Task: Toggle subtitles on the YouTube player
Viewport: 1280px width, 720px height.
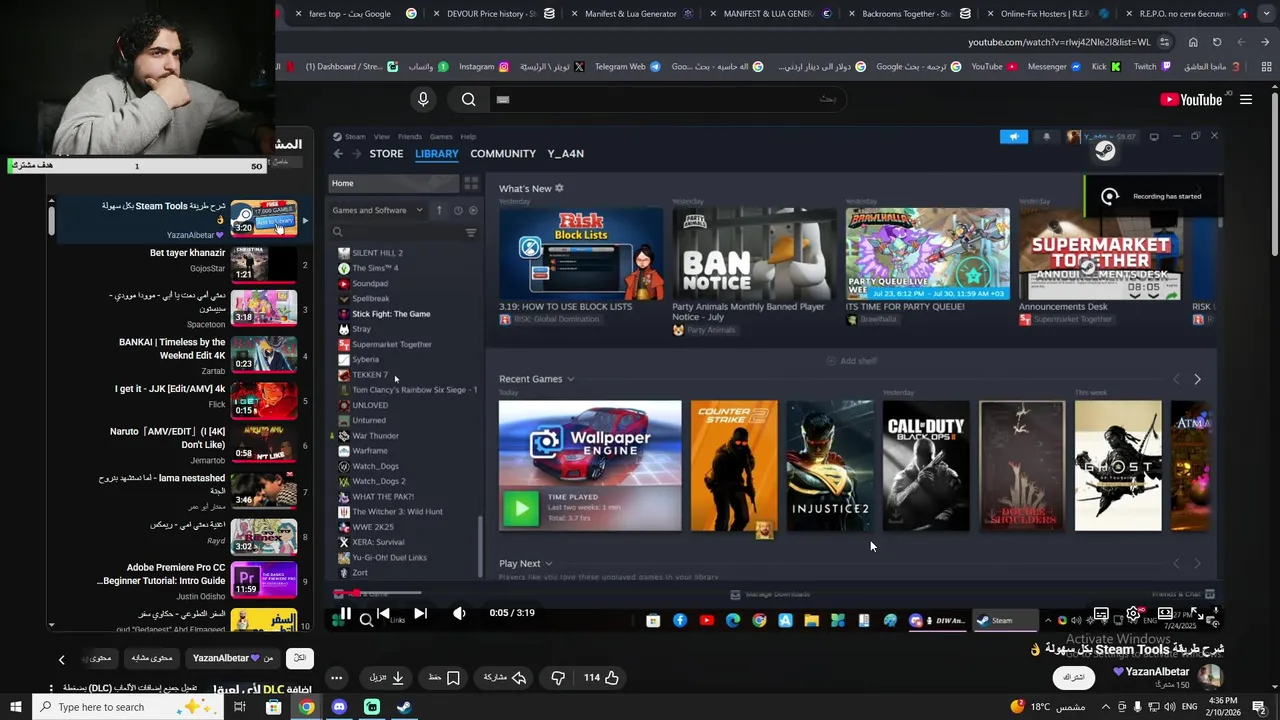Action: (x=1101, y=614)
